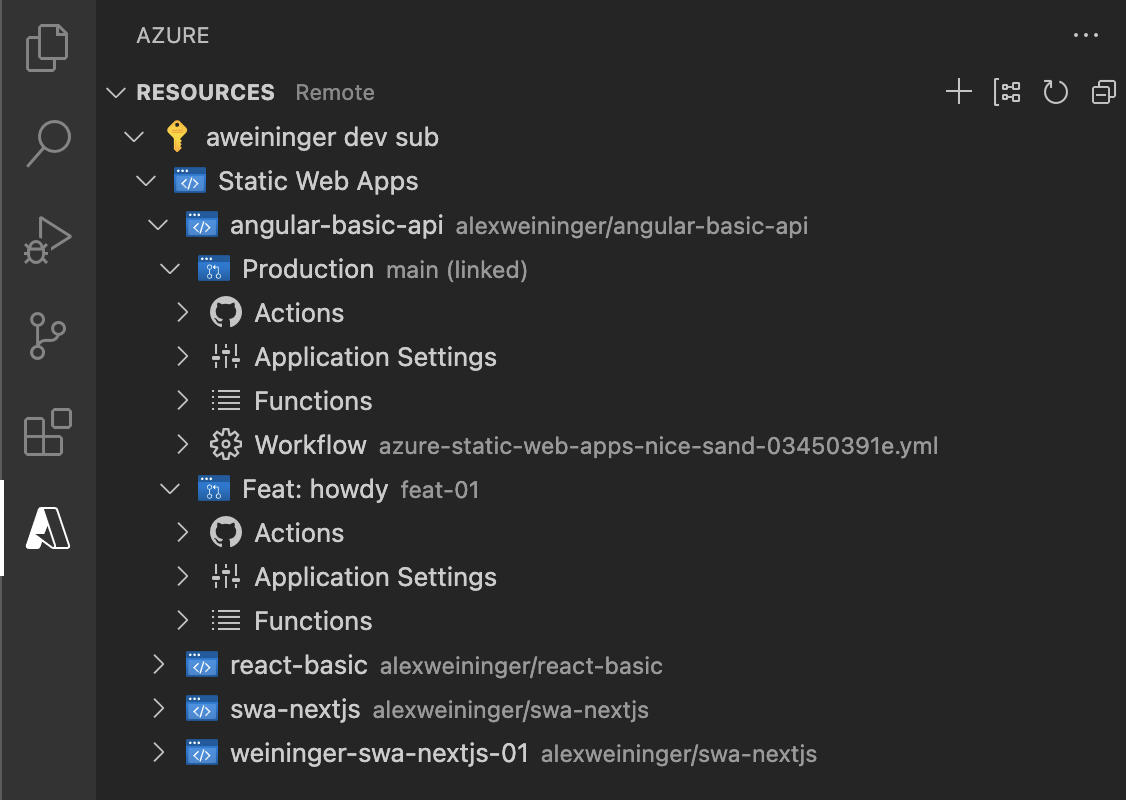
Task: Select Functions under Feat: howdy
Action: pos(313,621)
